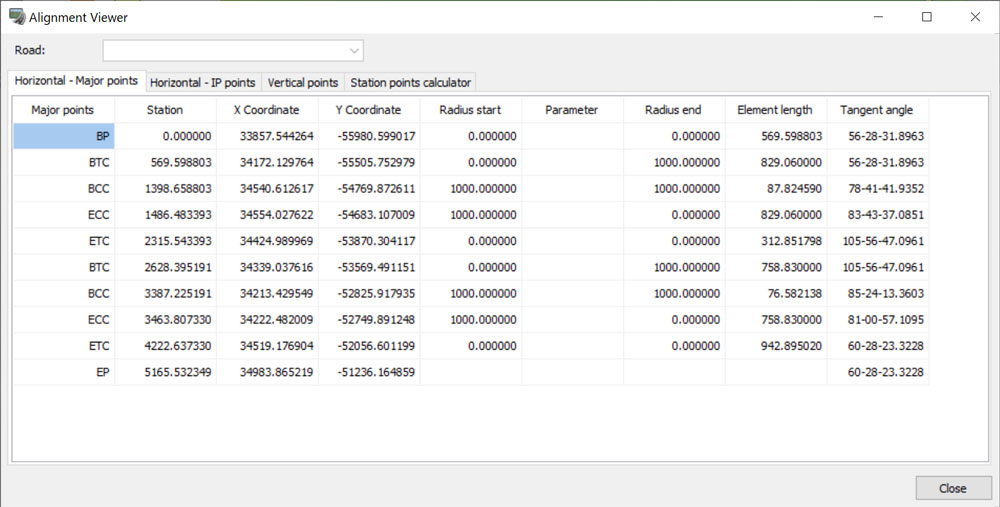Select element length 569.598803

(776, 136)
